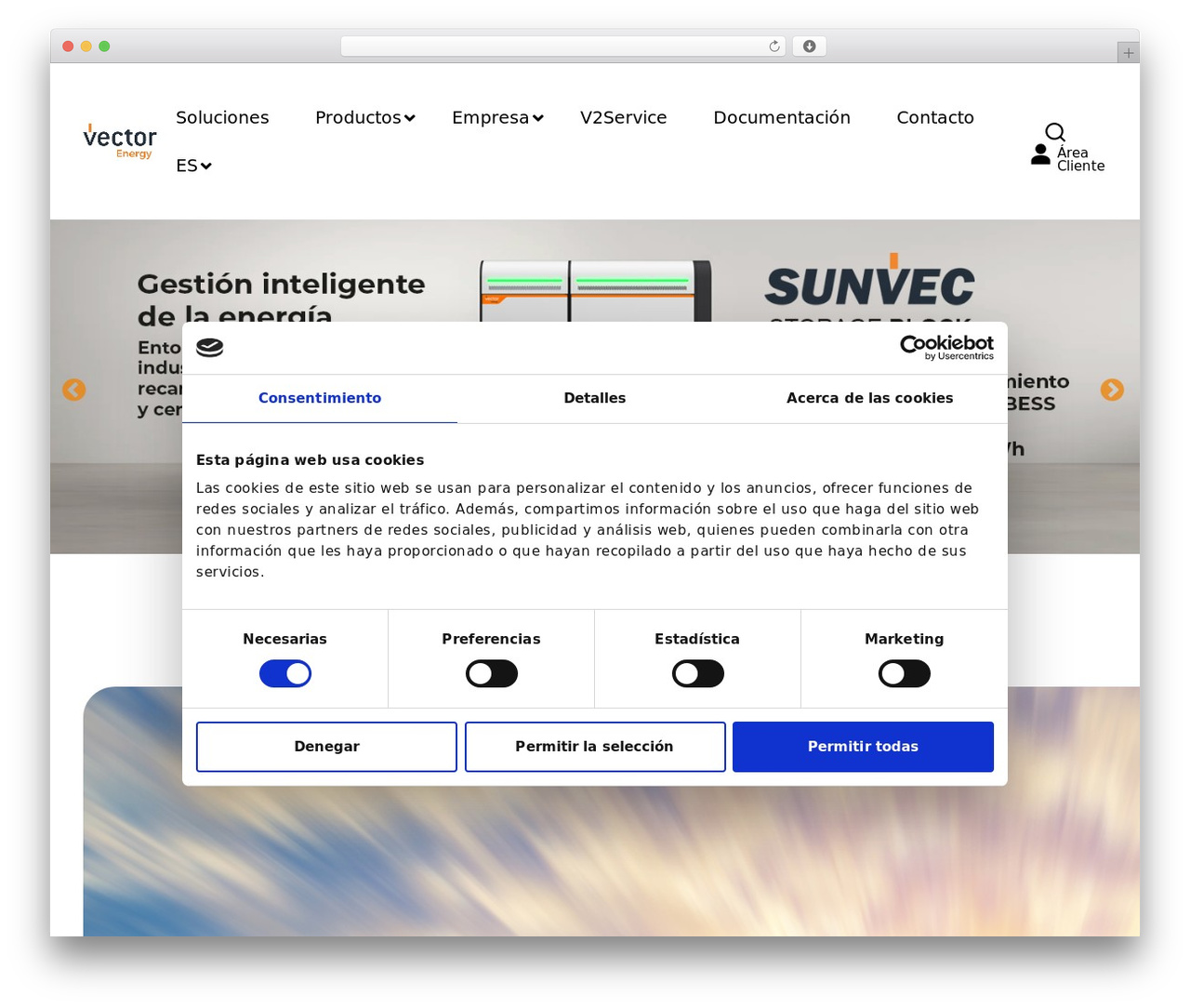Click the 'Gestión inteligente' banner heading

click(281, 298)
